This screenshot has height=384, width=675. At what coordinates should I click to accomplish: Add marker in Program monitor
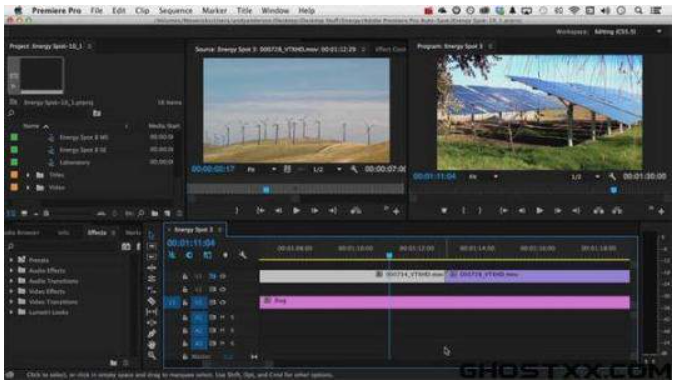444,211
